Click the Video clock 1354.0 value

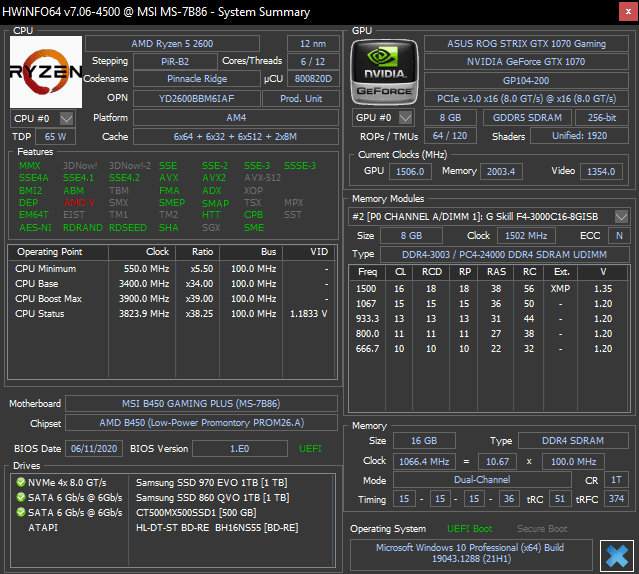(x=601, y=172)
